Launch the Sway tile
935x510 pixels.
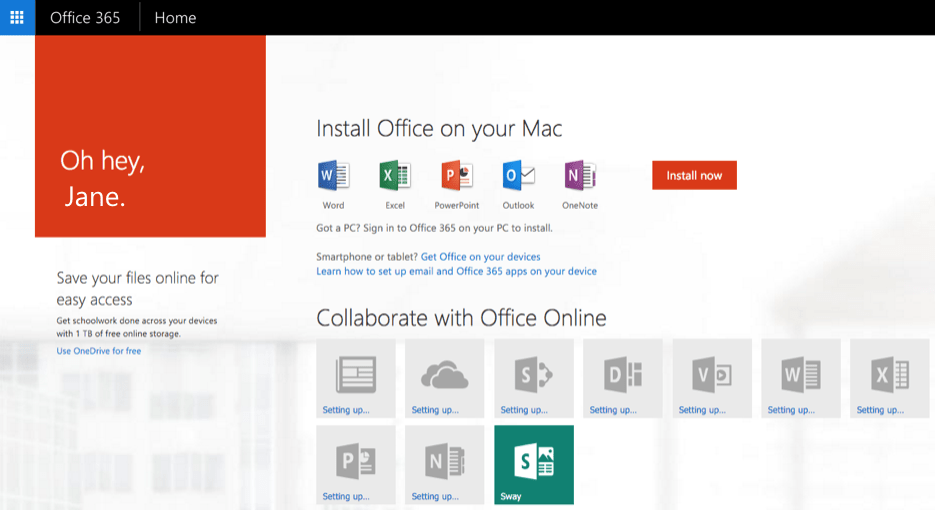point(534,465)
